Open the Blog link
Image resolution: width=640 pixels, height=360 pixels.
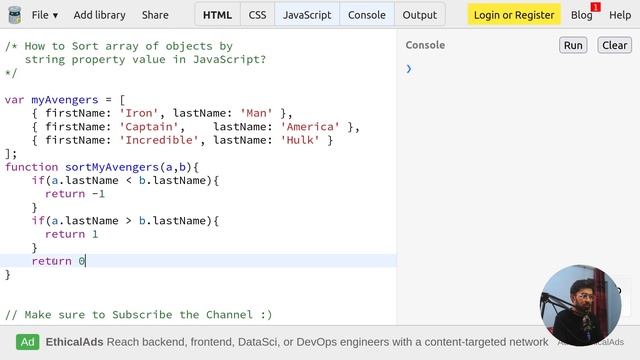click(581, 15)
